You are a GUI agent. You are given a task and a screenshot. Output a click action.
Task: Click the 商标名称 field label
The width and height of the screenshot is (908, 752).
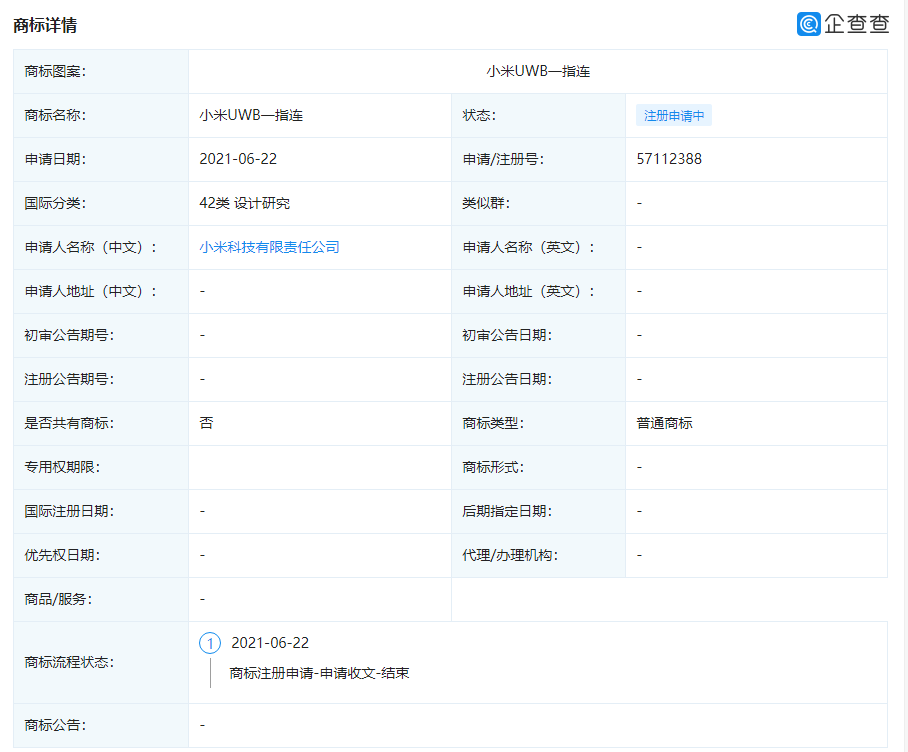pyautogui.click(x=54, y=115)
